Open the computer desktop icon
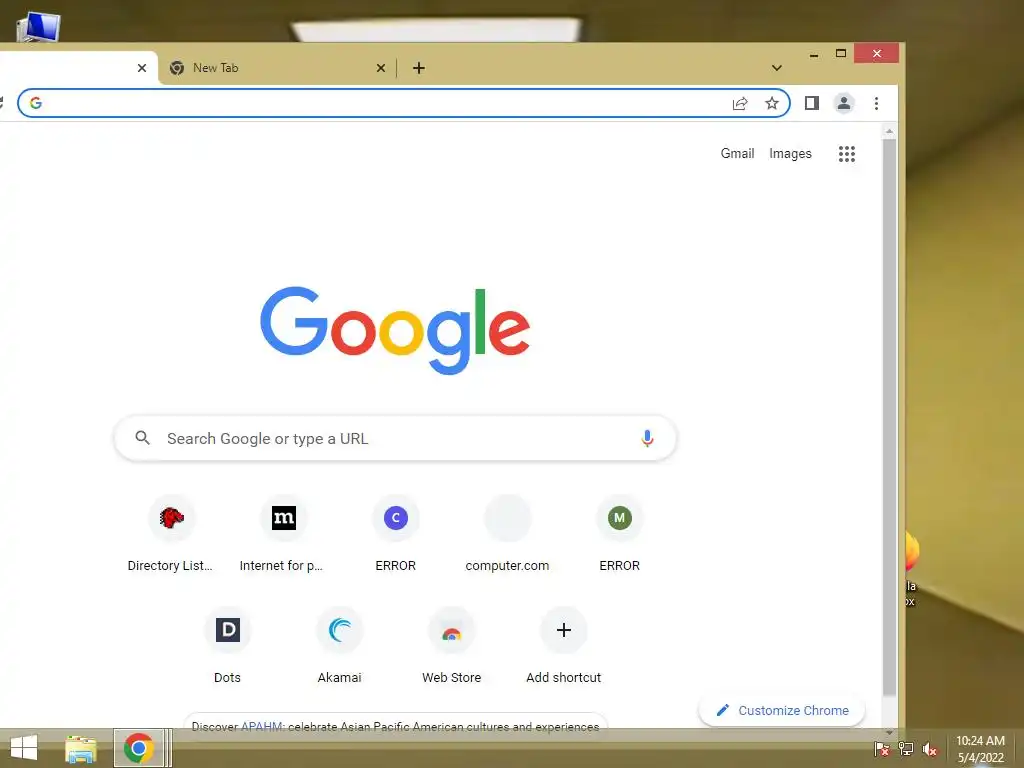Viewport: 1024px width, 768px height. point(39,27)
